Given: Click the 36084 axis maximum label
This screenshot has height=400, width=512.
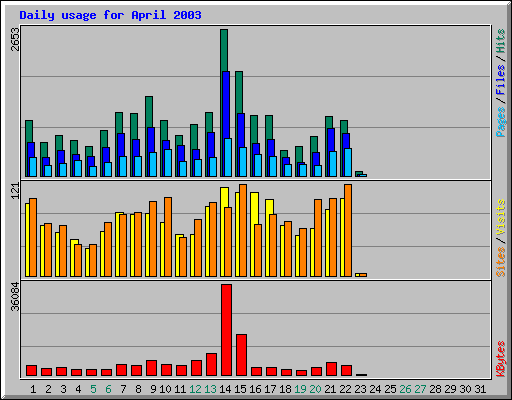Looking at the screenshot, I should tap(15, 296).
